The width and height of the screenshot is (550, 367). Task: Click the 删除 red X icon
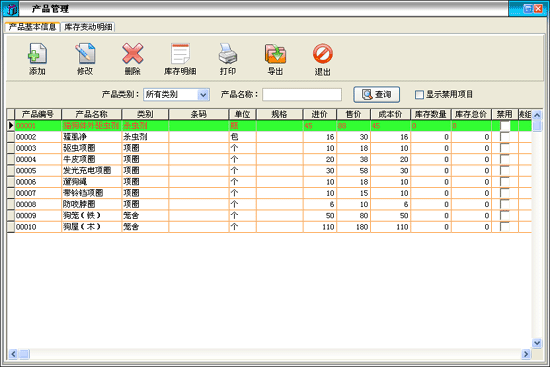click(133, 54)
